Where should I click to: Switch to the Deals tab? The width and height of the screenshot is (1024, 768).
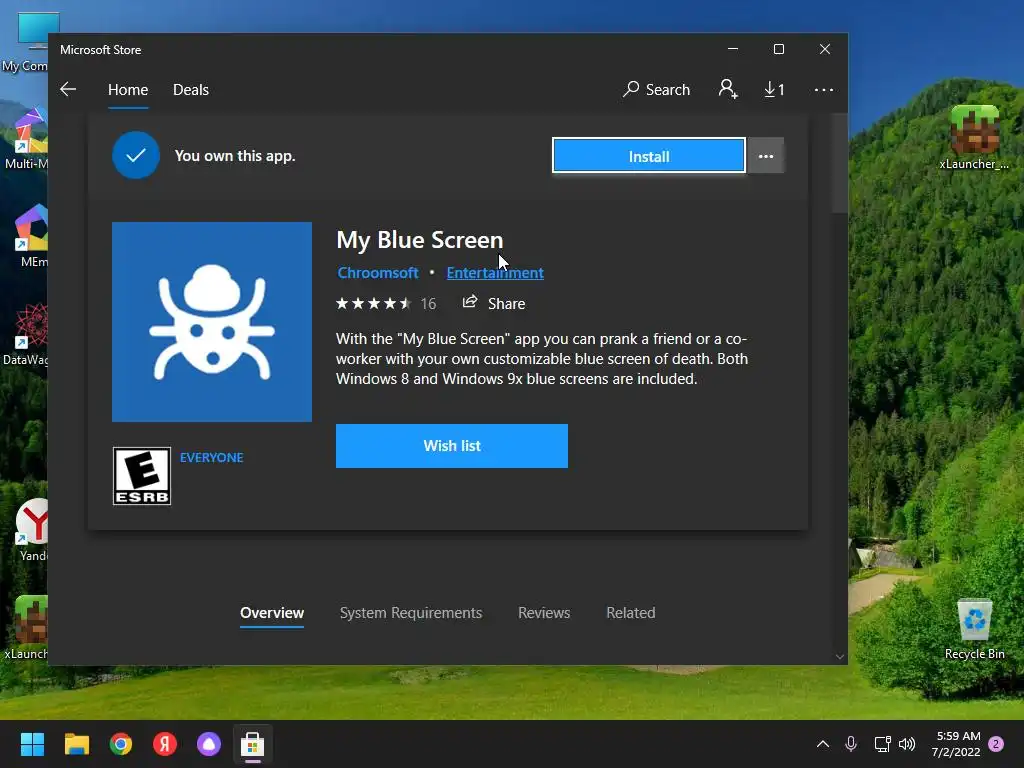pos(191,89)
